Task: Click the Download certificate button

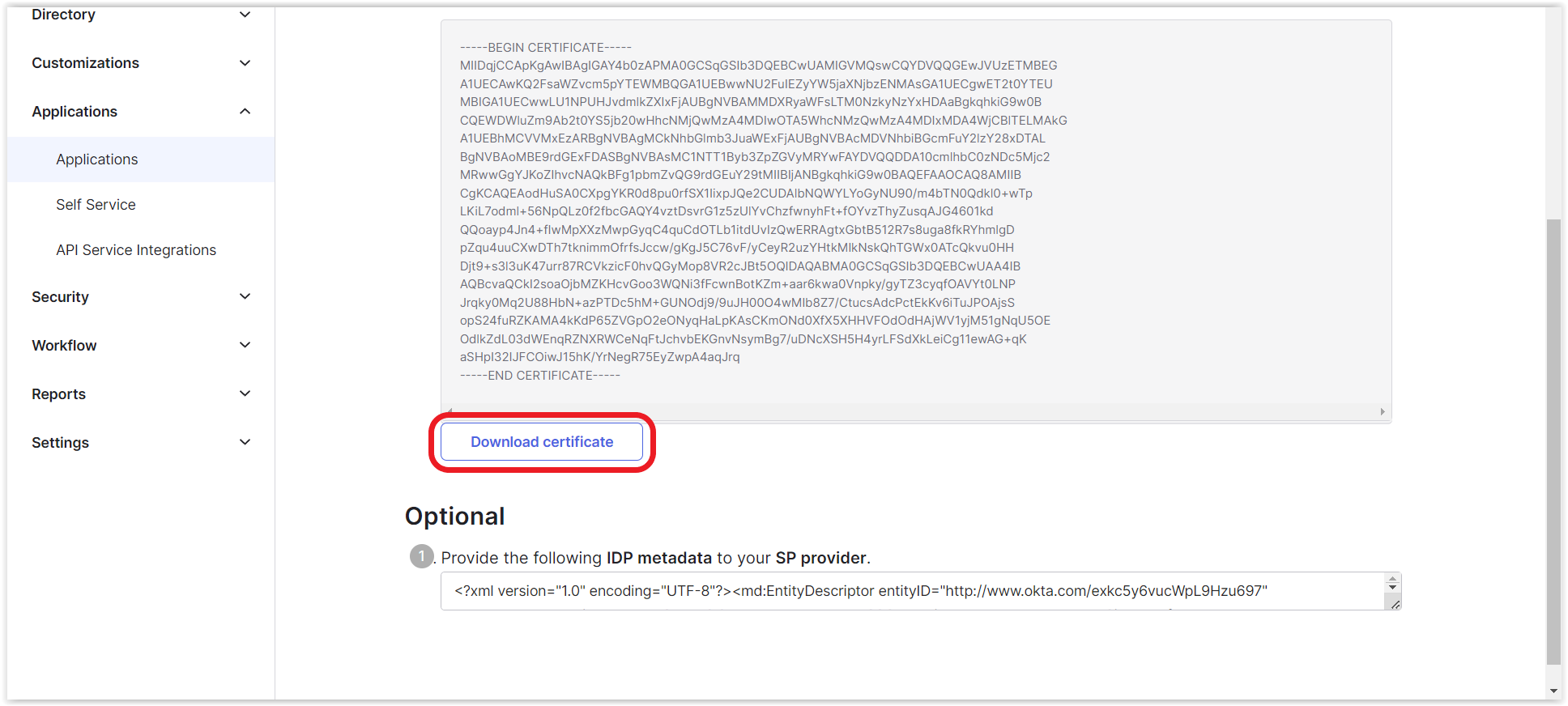Action: point(542,442)
